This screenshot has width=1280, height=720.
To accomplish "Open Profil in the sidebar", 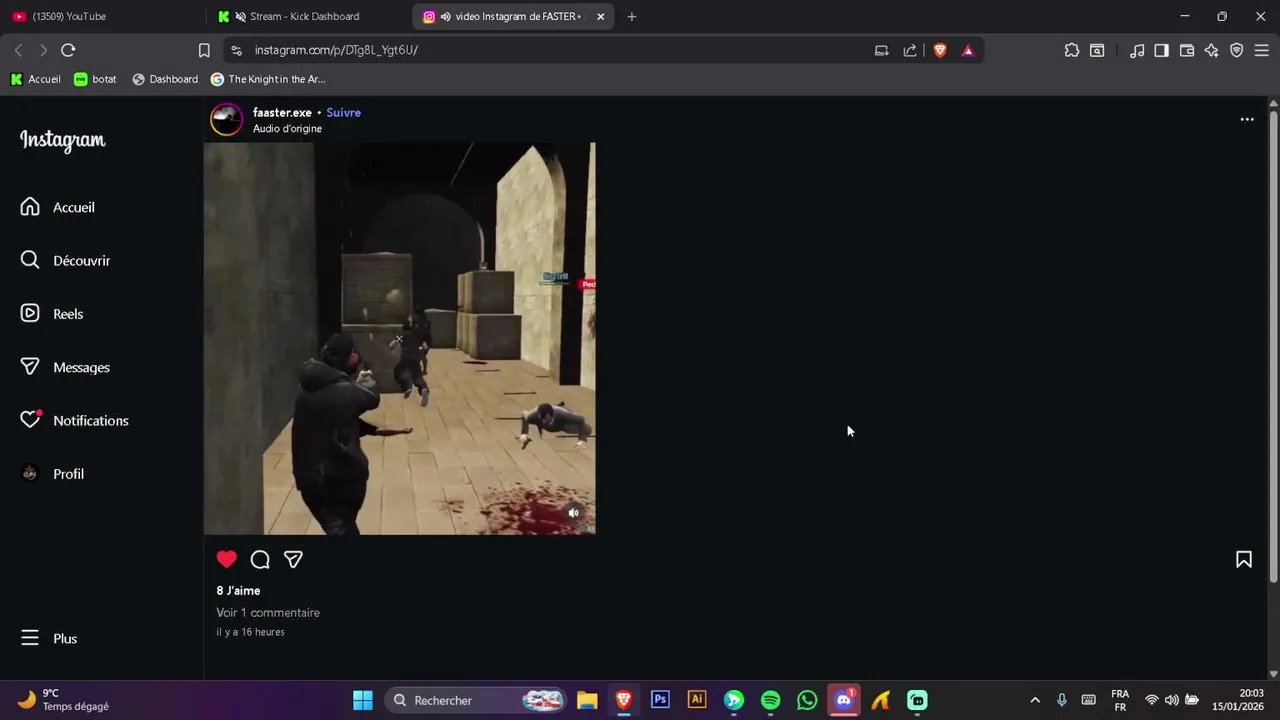I will (x=52, y=474).
